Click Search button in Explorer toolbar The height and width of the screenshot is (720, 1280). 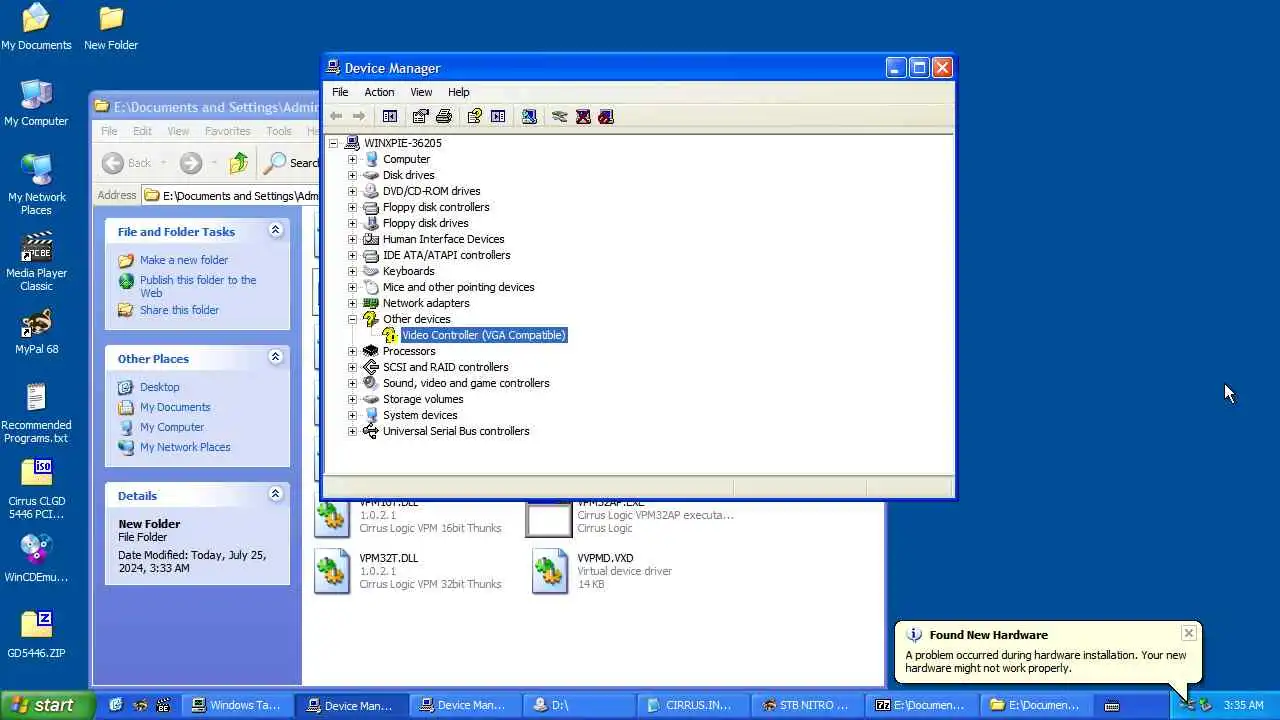[x=291, y=163]
